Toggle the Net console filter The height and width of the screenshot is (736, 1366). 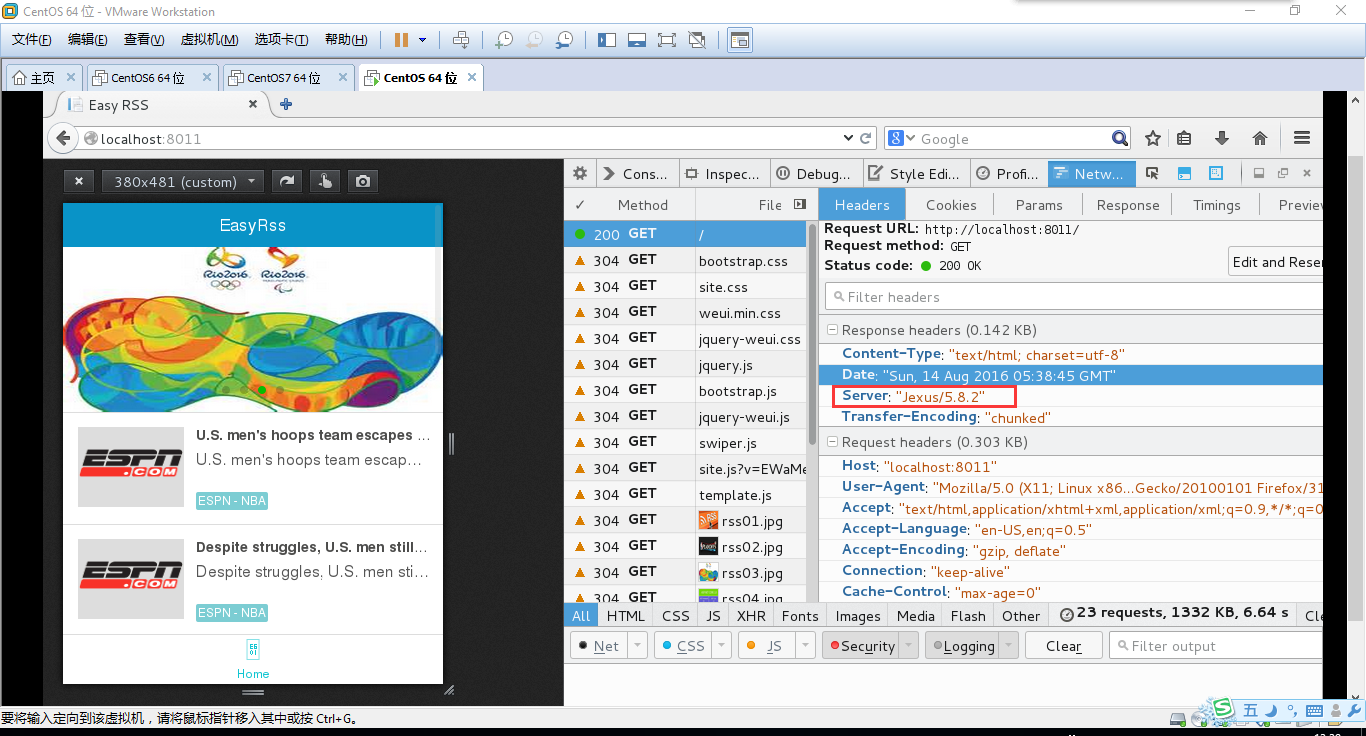pyautogui.click(x=598, y=646)
